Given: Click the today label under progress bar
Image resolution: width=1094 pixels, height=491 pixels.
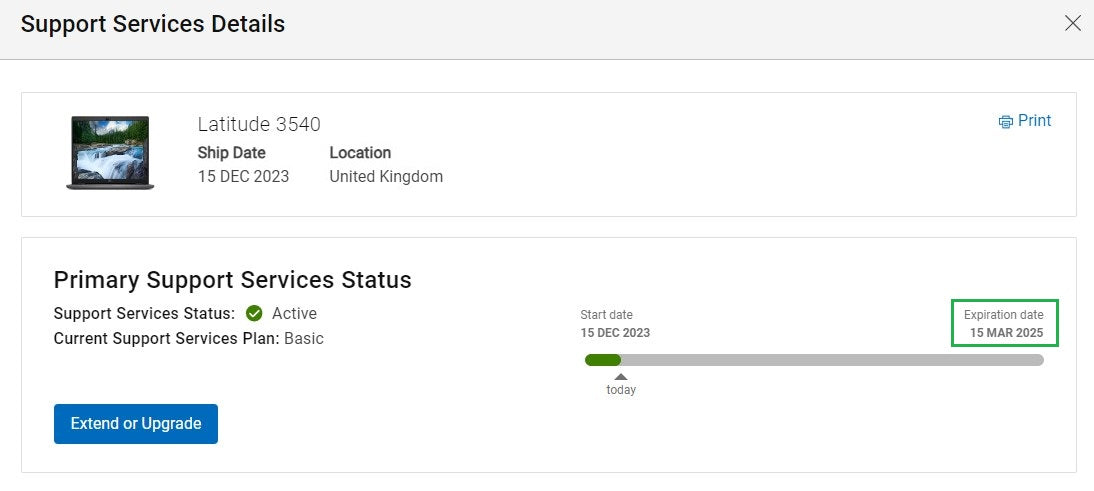Looking at the screenshot, I should [621, 390].
